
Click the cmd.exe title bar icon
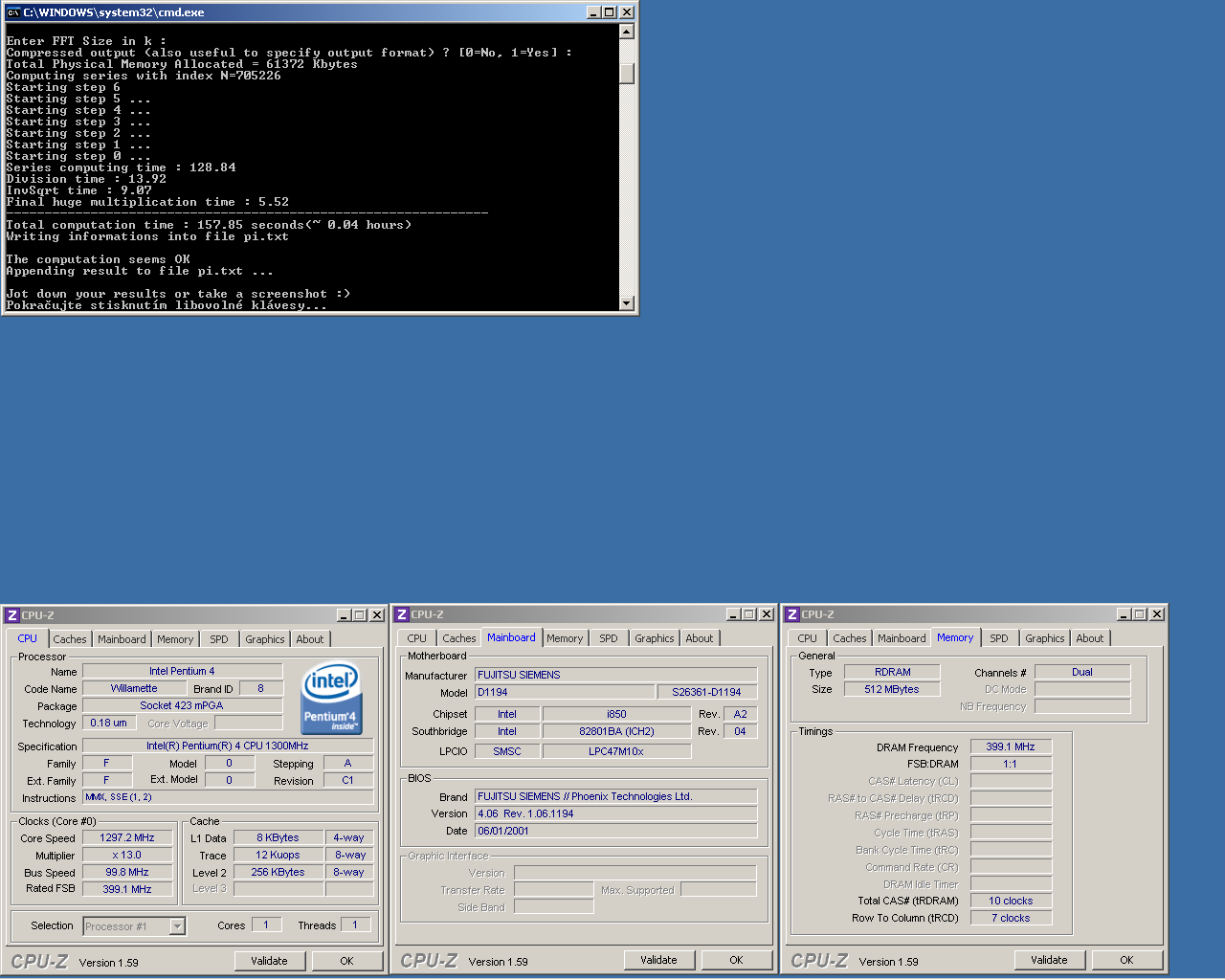pos(13,12)
